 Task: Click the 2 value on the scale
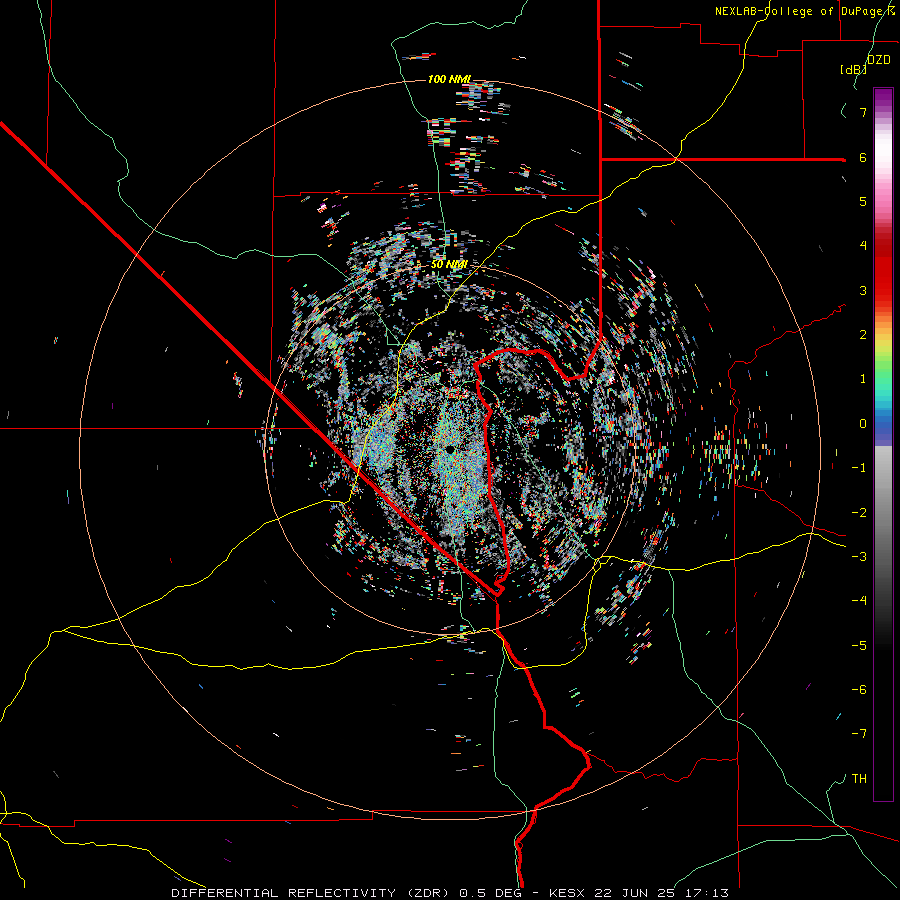pyautogui.click(x=863, y=335)
